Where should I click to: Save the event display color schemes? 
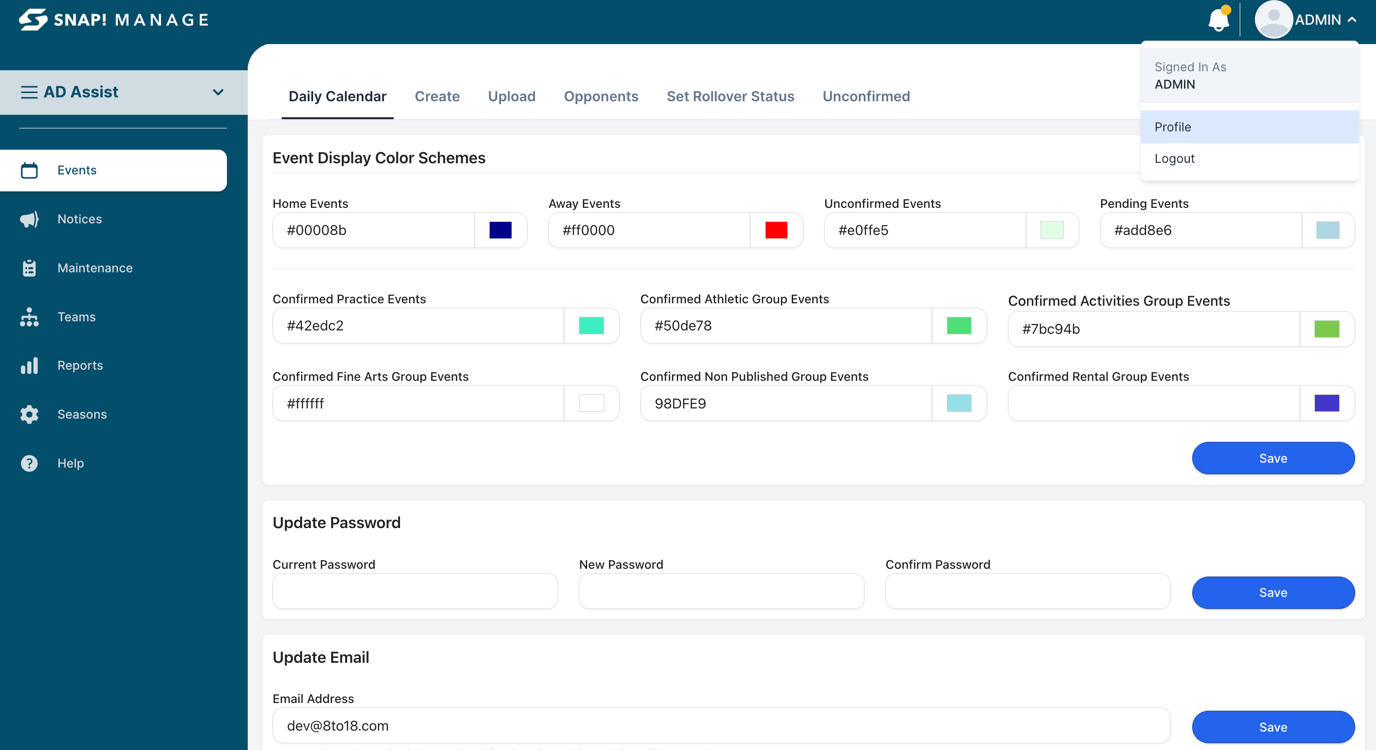tap(1272, 458)
